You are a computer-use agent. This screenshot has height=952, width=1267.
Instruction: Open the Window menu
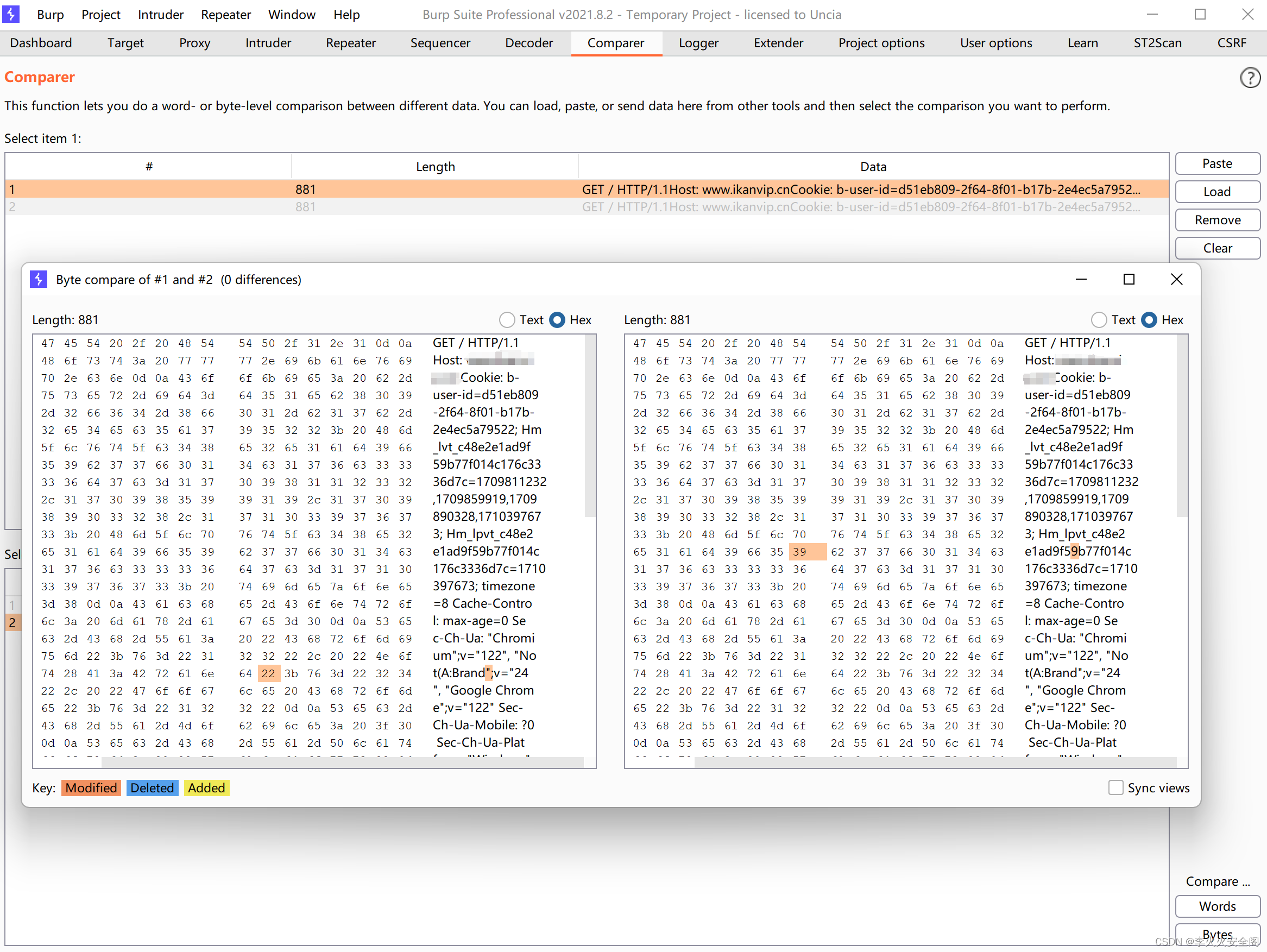coord(292,14)
